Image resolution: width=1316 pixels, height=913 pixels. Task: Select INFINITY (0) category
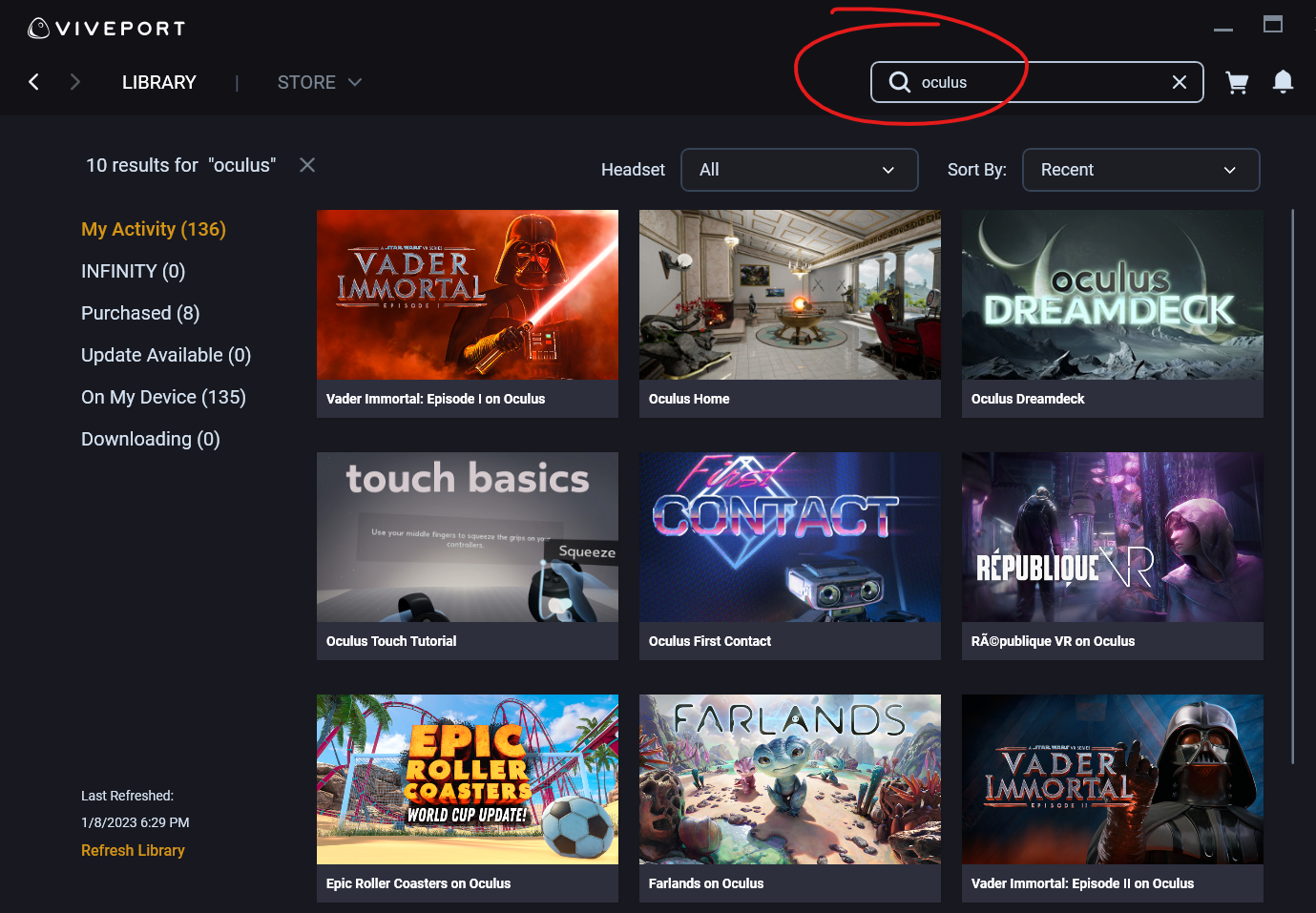coord(133,271)
